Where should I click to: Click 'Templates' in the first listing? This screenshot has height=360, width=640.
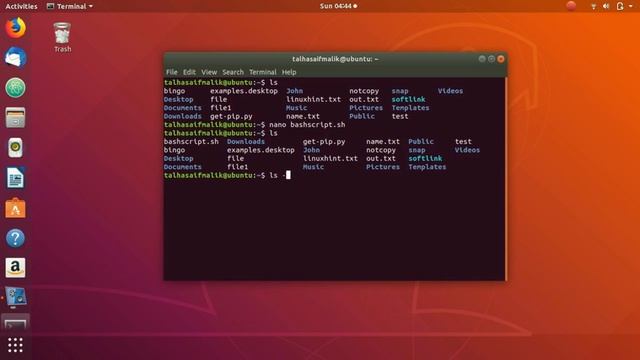(410, 108)
